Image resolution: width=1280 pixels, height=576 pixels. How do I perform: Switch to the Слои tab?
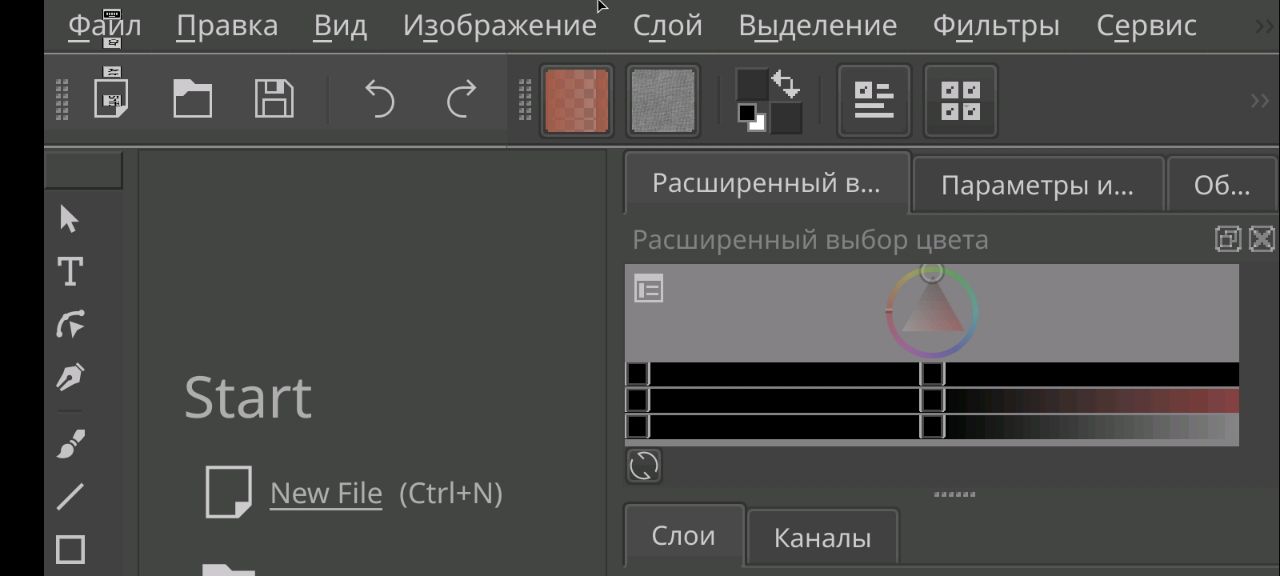684,536
